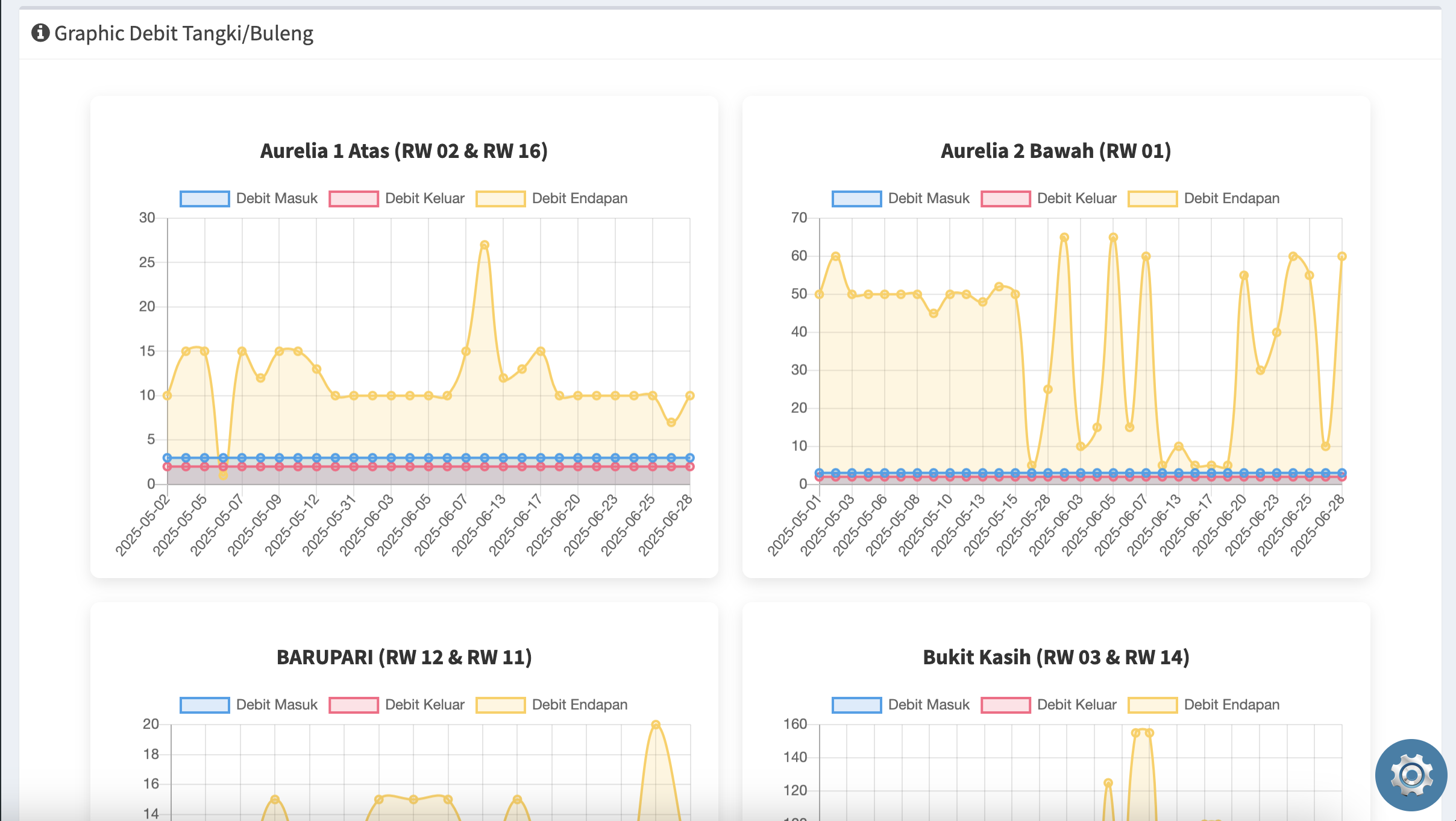Toggle Debit Endapan legend in BARUPARI chart
The image size is (1456, 821).
551,705
